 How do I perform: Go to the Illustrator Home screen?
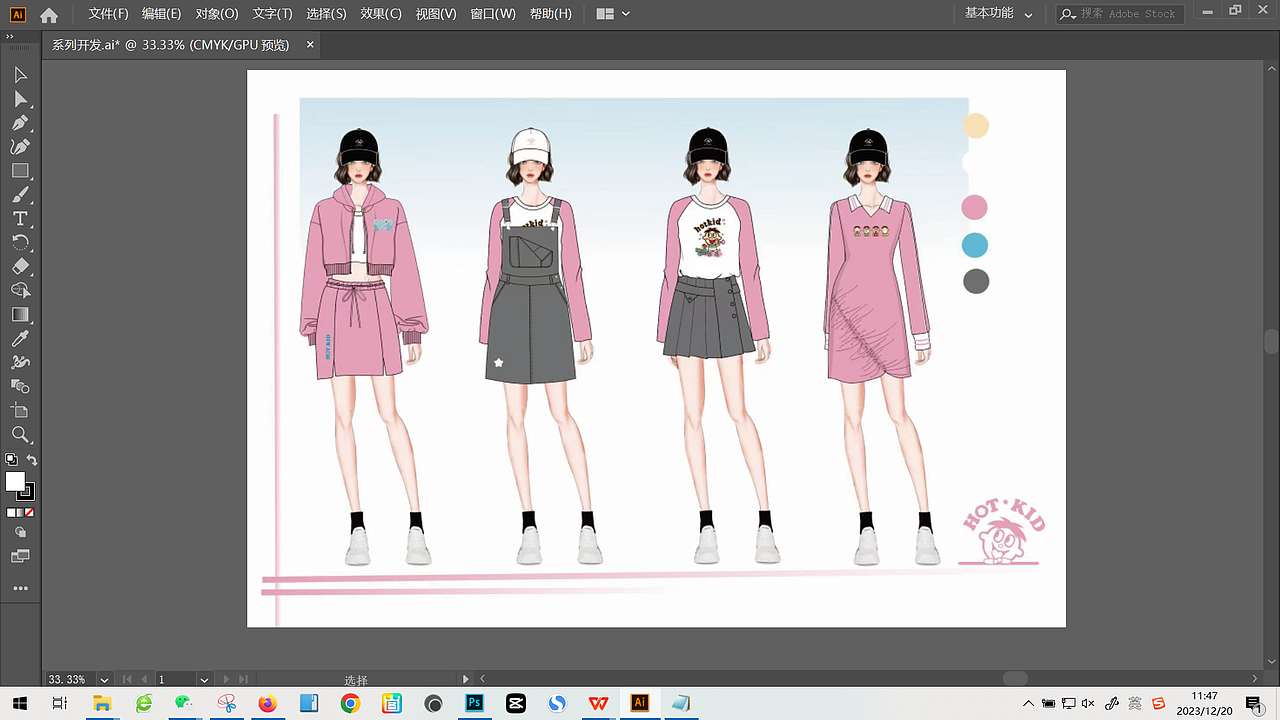coord(49,15)
